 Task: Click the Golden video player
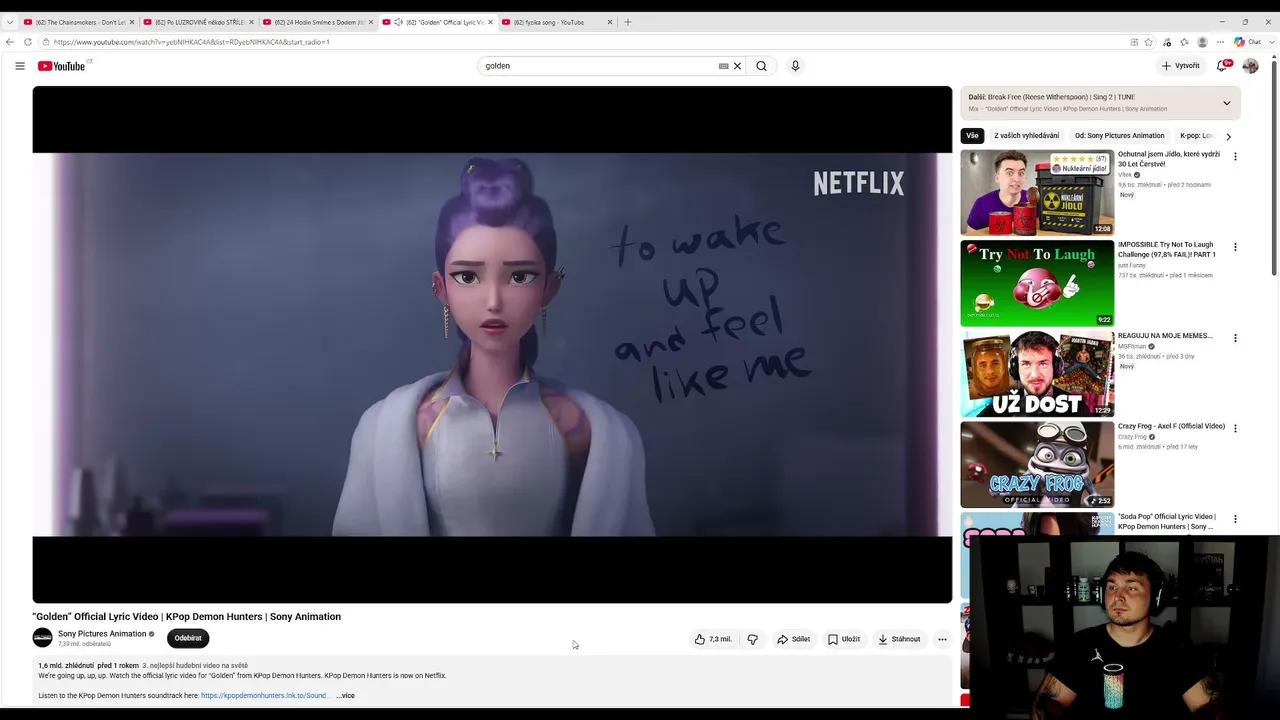(492, 344)
